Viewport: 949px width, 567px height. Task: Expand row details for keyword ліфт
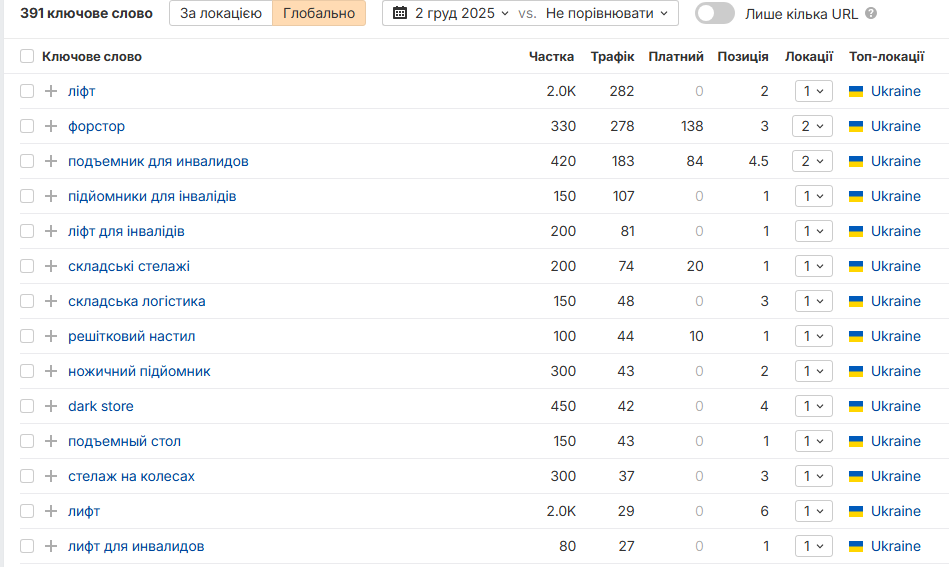click(51, 91)
